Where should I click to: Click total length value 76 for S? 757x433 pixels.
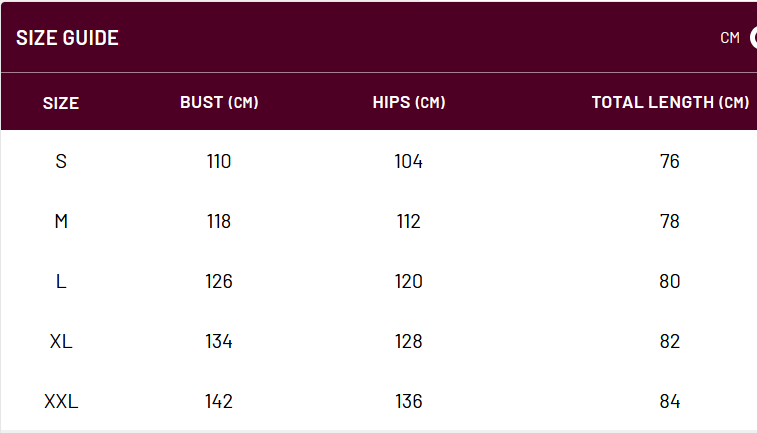(x=670, y=161)
